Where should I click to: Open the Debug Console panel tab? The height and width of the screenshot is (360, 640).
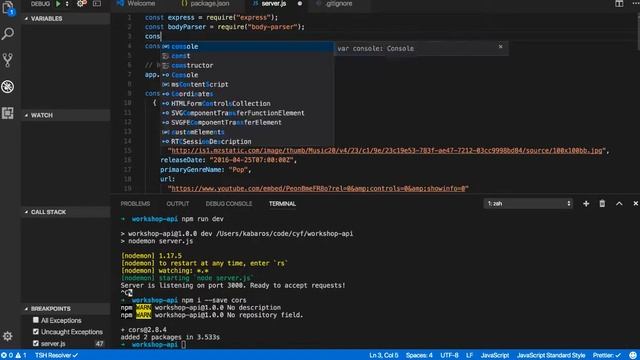coord(229,204)
